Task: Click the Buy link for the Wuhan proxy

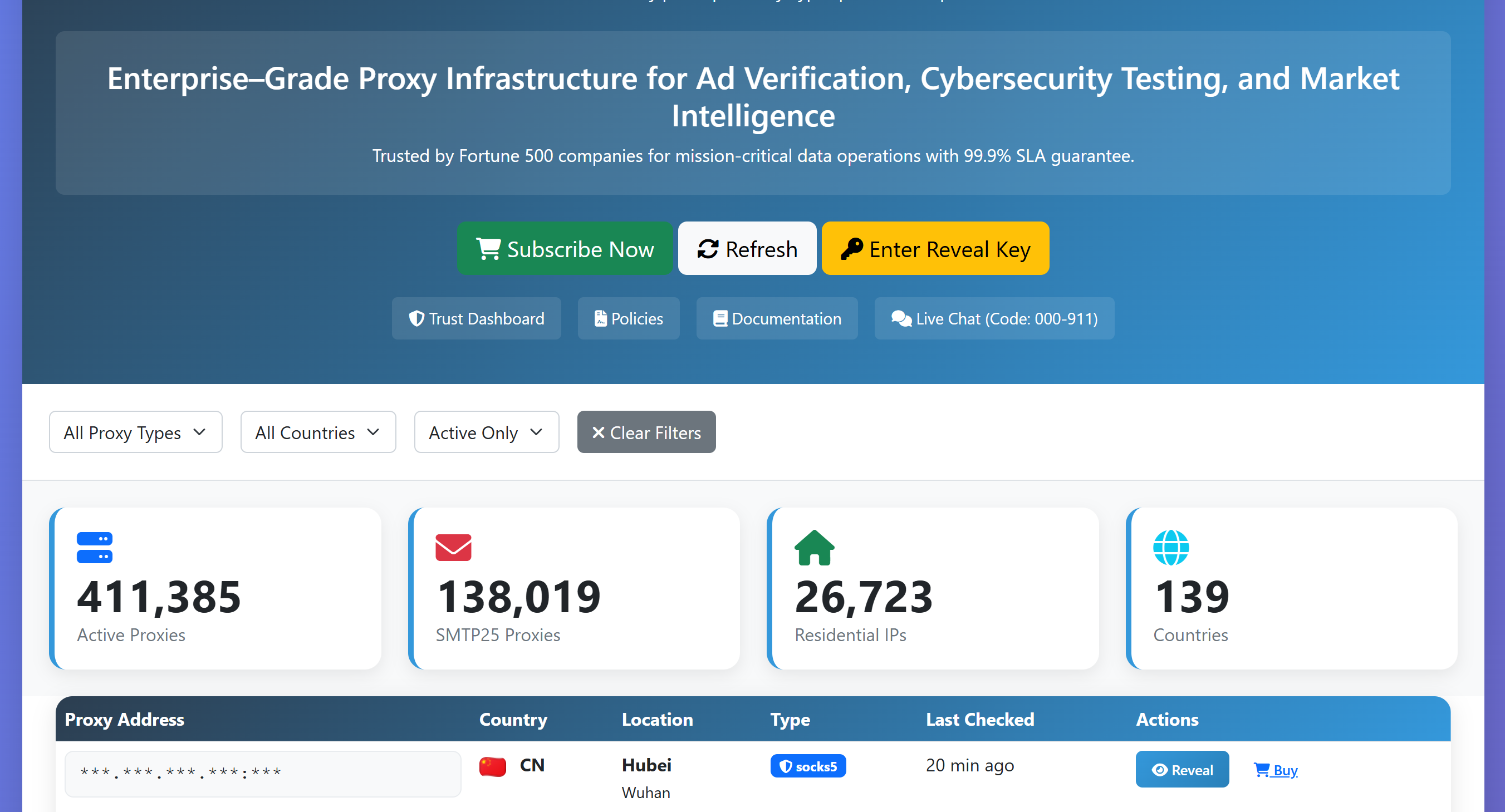Action: pyautogui.click(x=1276, y=770)
